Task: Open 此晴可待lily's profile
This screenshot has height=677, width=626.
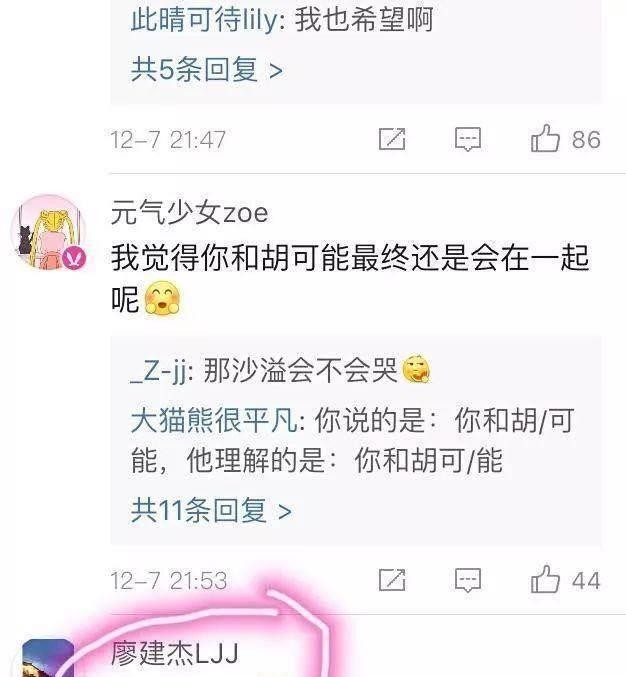Action: [205, 20]
